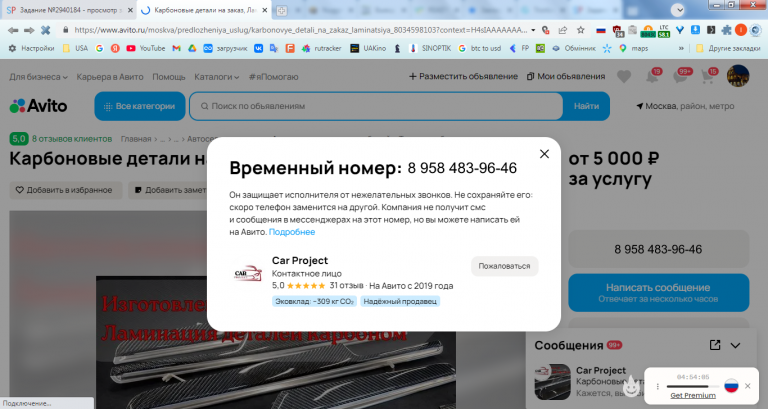Image resolution: width=768 pixels, height=409 pixels.
Task: Open the user profile avatar
Action: pyautogui.click(x=738, y=76)
